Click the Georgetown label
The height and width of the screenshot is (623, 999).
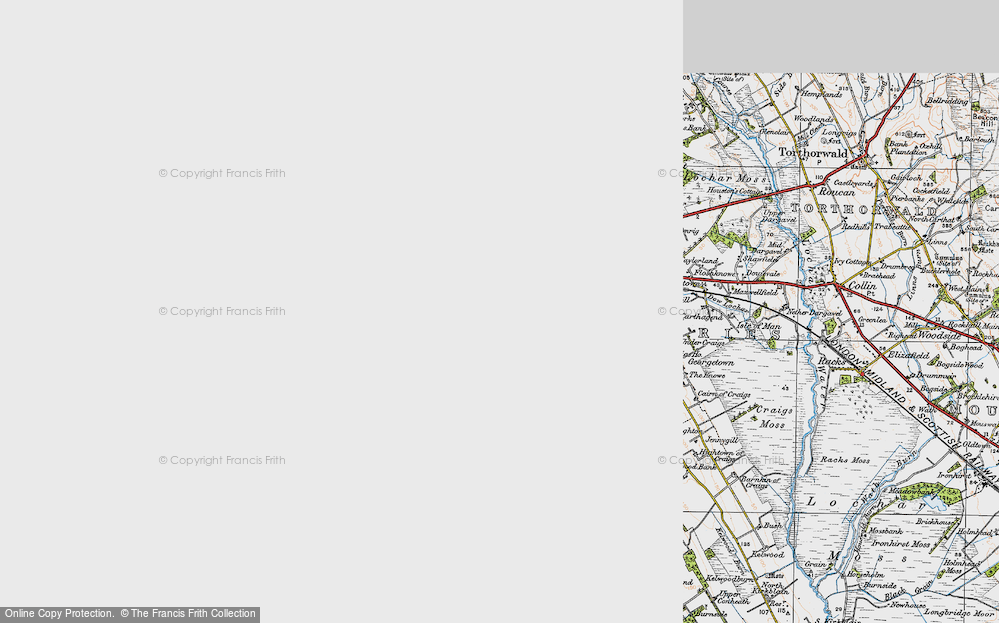coord(711,362)
